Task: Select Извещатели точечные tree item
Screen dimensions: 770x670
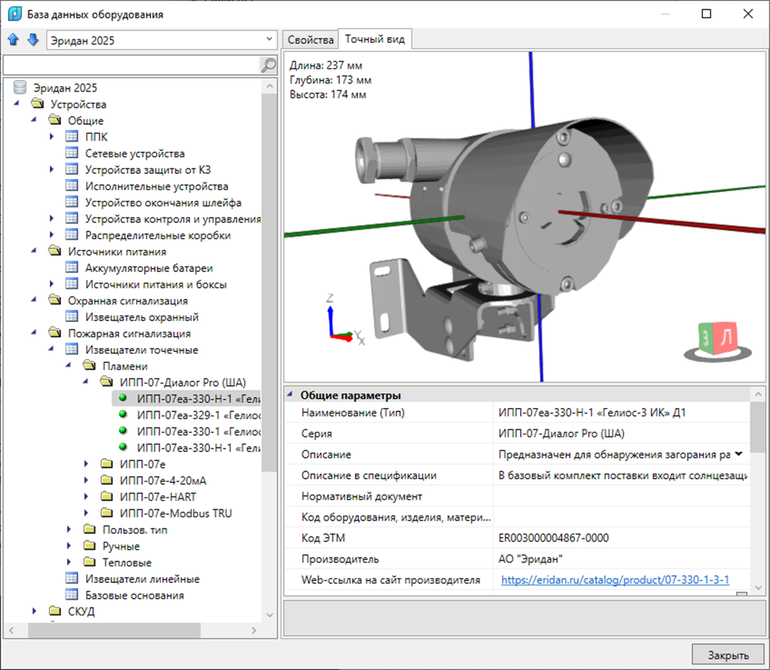Action: (x=141, y=349)
